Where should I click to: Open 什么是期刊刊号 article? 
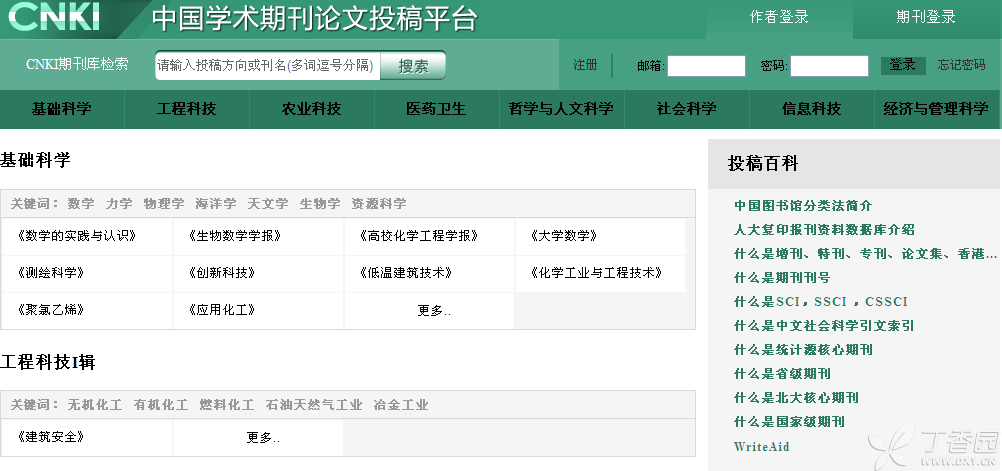coord(782,278)
